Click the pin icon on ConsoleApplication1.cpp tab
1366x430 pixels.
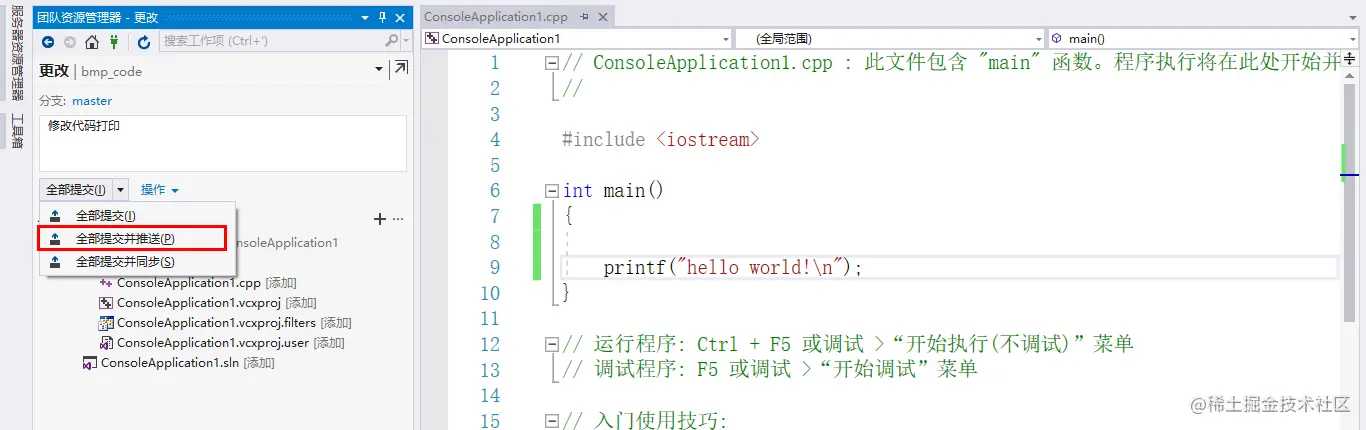(585, 17)
